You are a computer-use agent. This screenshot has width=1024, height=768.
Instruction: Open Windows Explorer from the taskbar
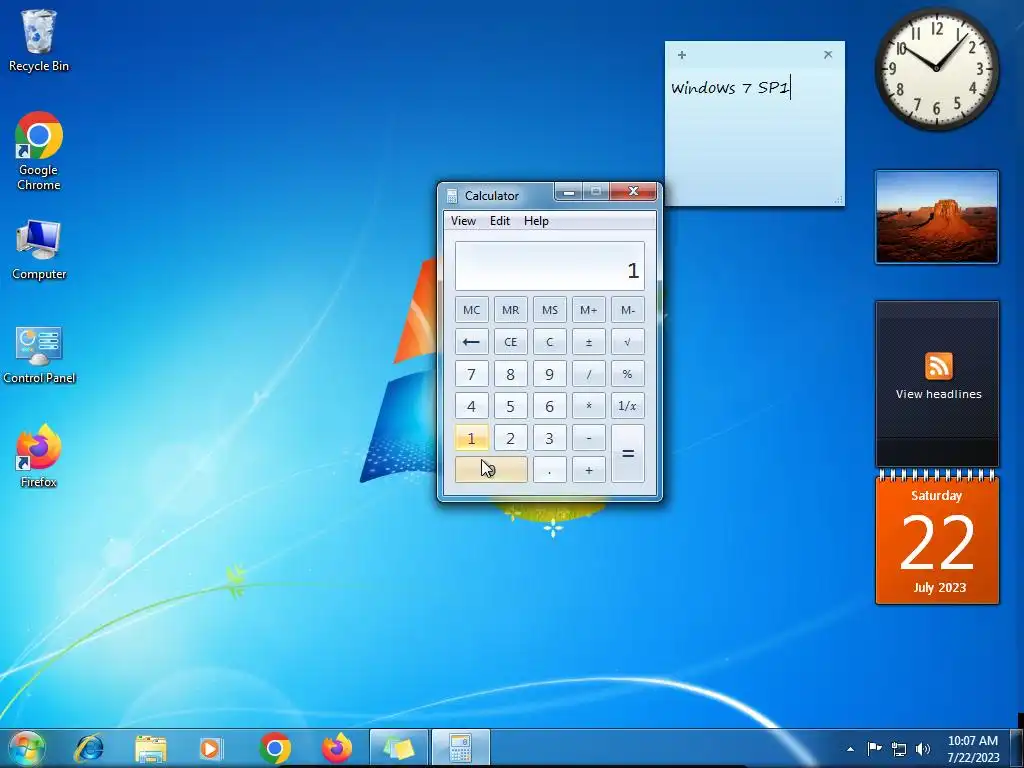150,748
